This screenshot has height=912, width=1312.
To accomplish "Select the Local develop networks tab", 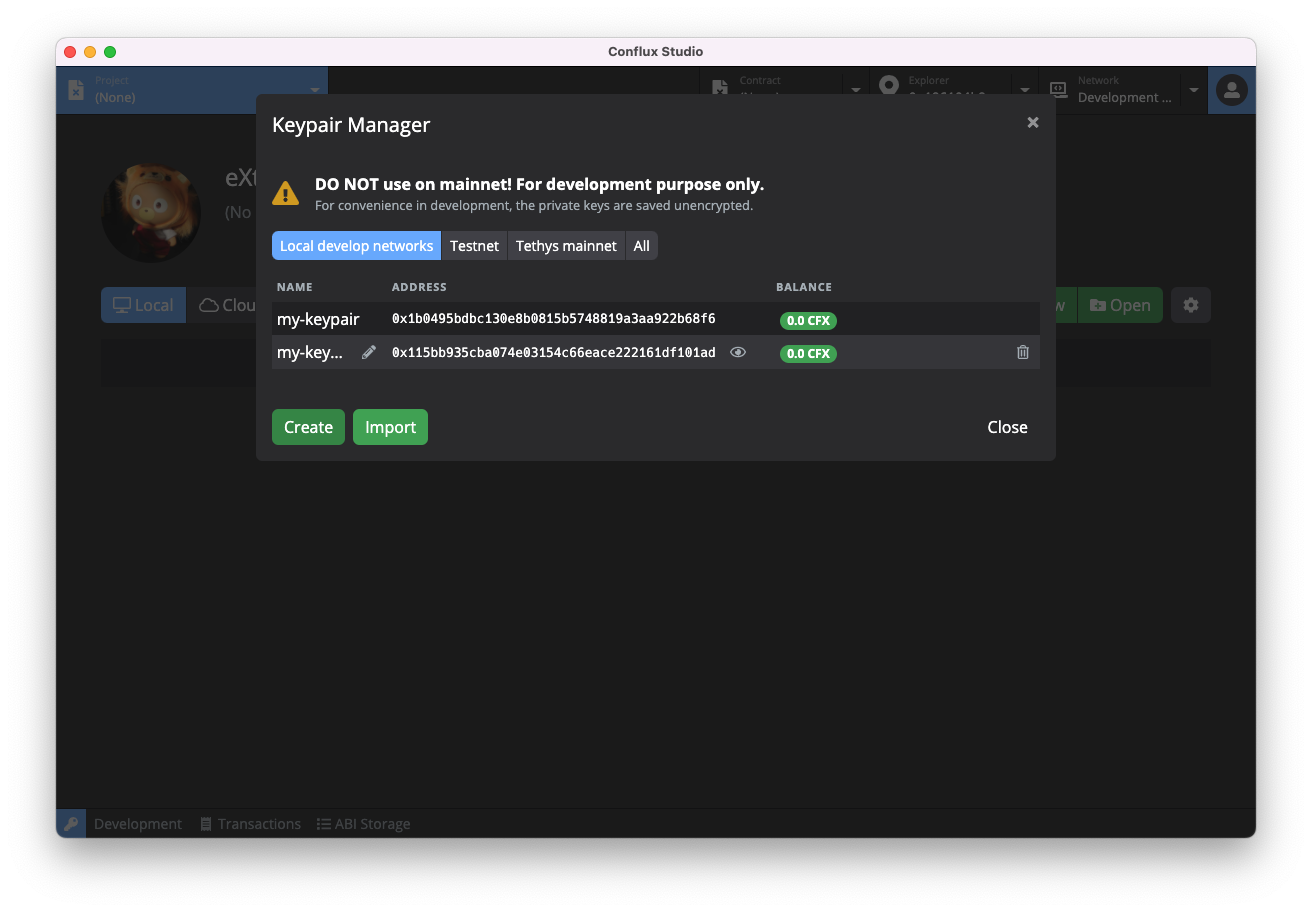I will click(356, 246).
